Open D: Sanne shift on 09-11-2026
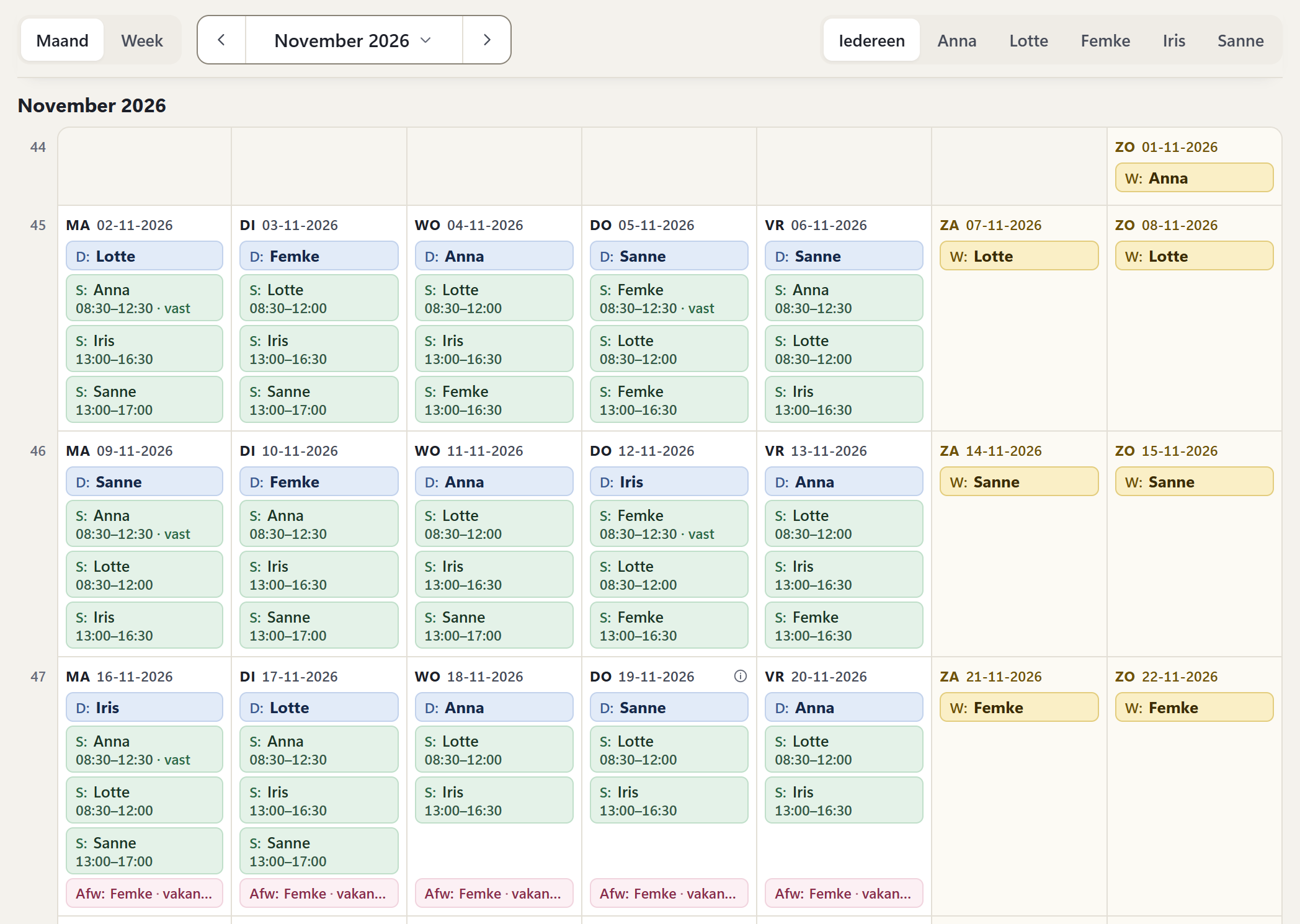1300x924 pixels. pos(145,482)
